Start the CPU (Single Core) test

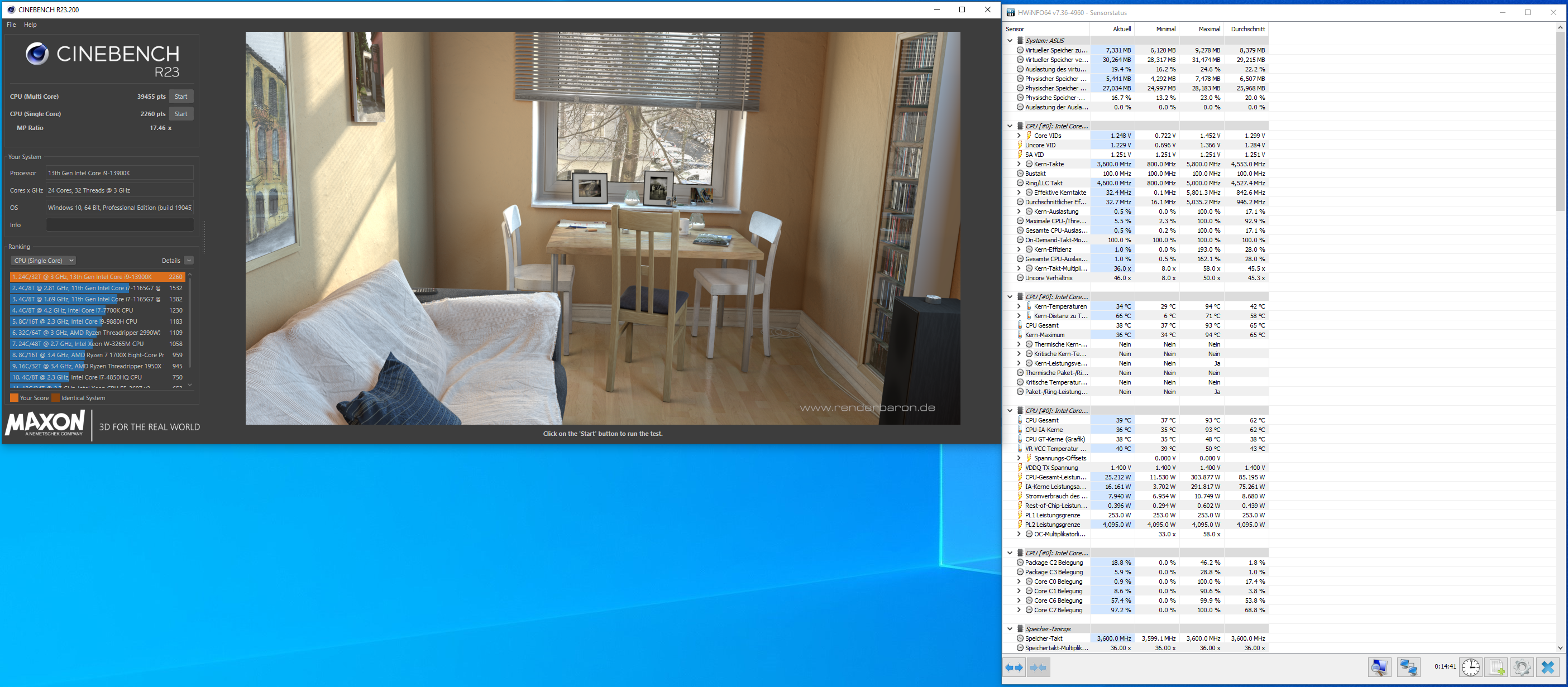(x=181, y=114)
